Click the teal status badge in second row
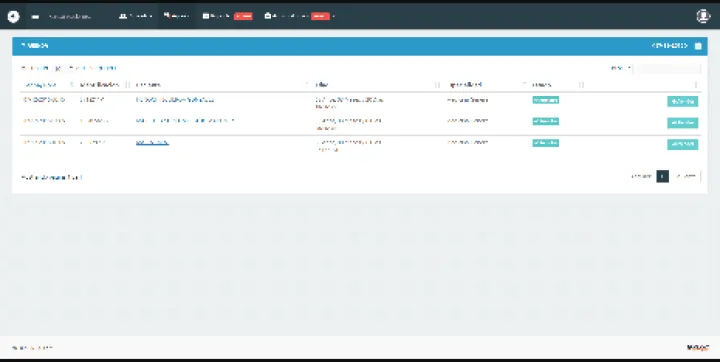 546,121
